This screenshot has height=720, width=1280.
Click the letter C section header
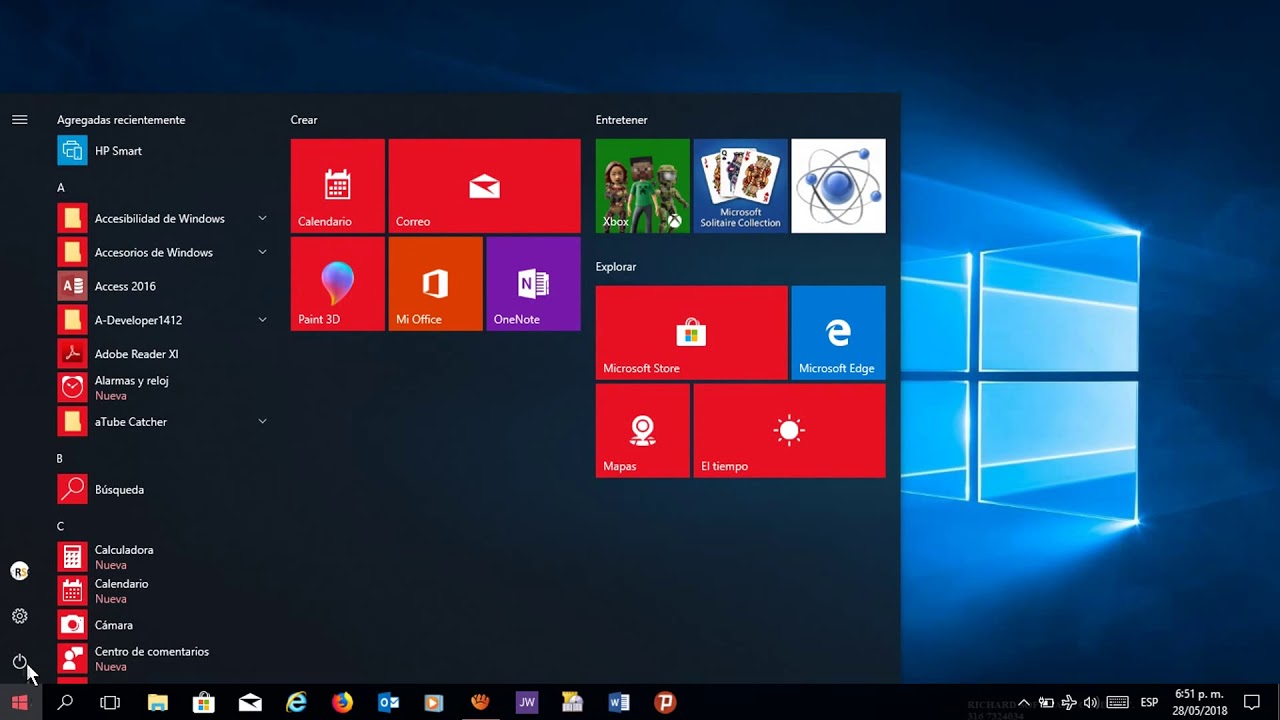pos(60,526)
